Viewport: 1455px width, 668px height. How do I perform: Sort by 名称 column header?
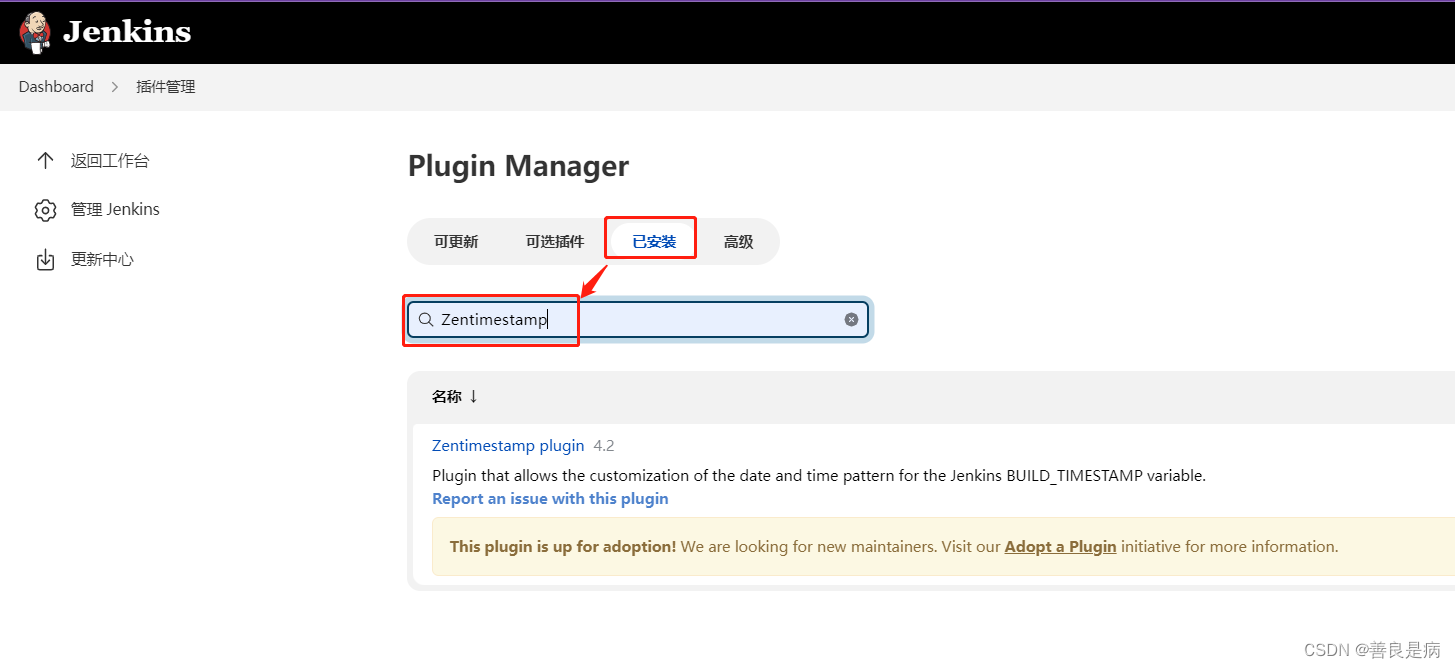[x=455, y=396]
